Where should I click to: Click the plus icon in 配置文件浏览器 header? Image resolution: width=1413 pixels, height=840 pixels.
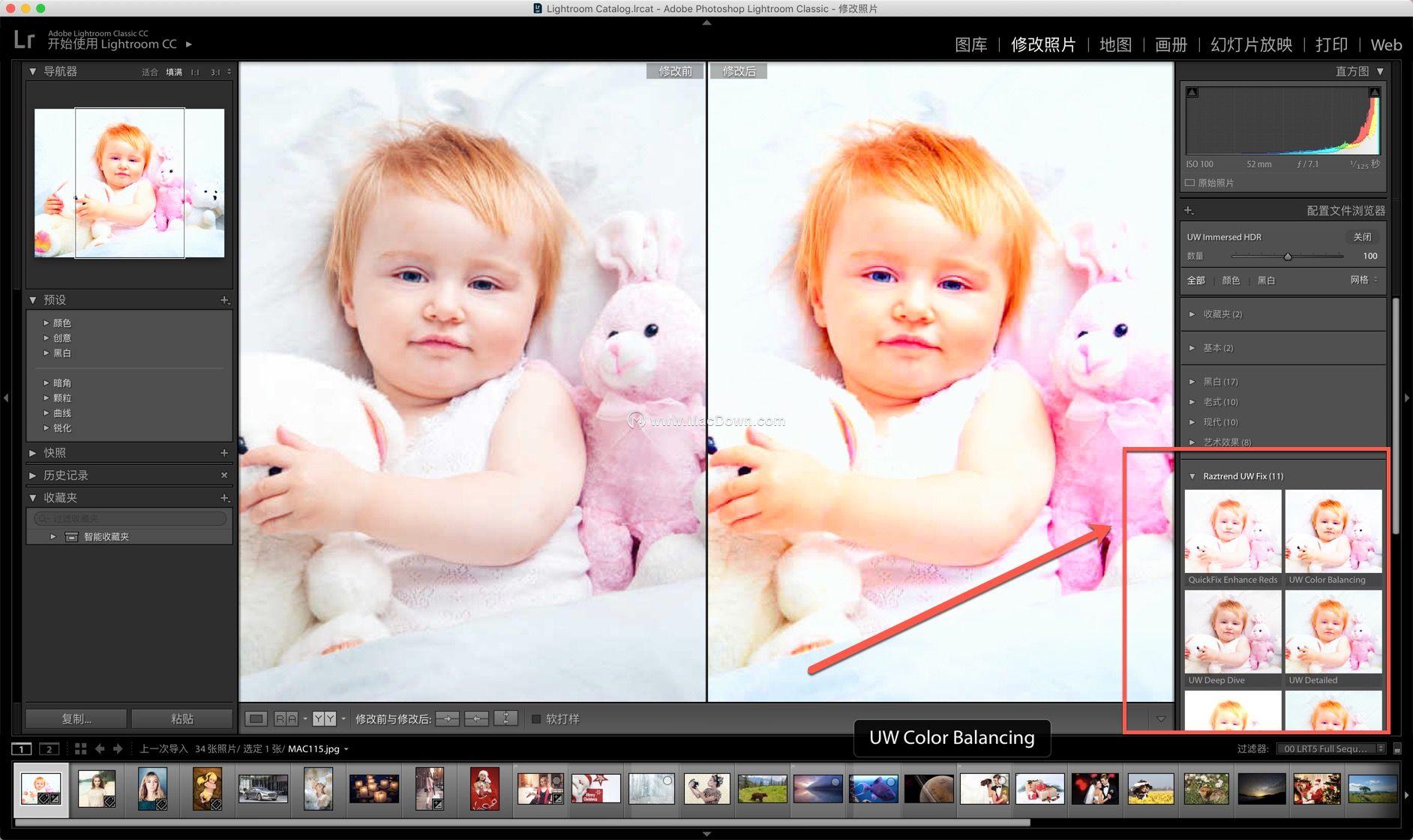pos(1189,211)
